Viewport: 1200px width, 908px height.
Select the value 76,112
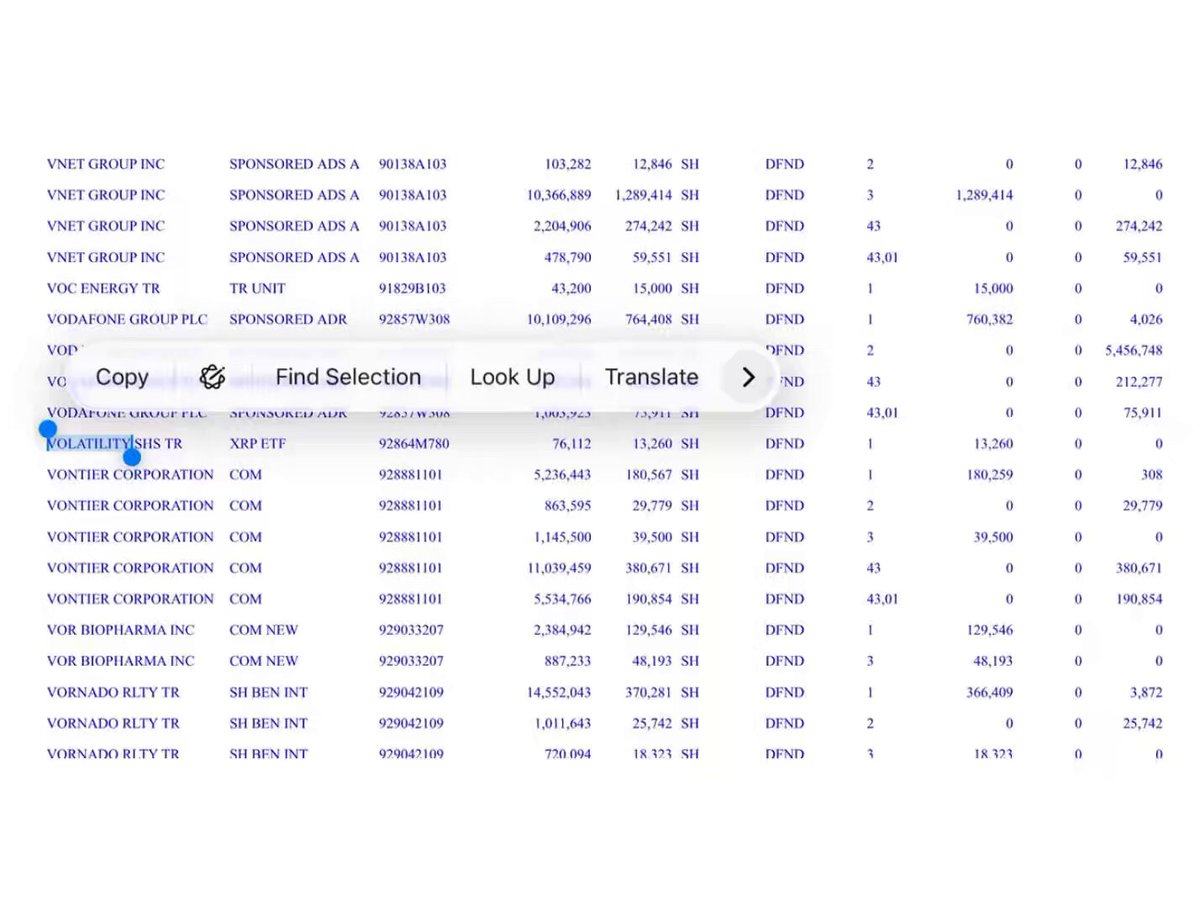click(x=571, y=444)
